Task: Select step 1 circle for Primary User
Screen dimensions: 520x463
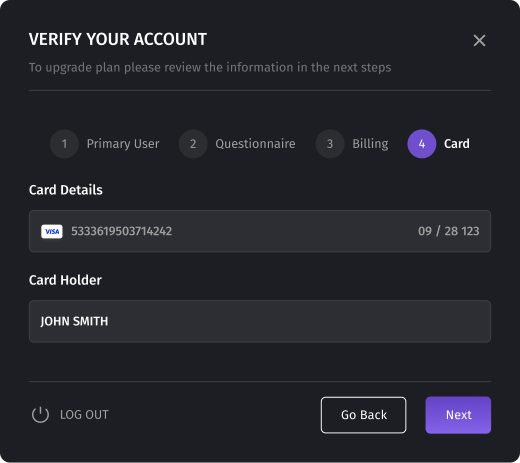Action: click(x=64, y=144)
